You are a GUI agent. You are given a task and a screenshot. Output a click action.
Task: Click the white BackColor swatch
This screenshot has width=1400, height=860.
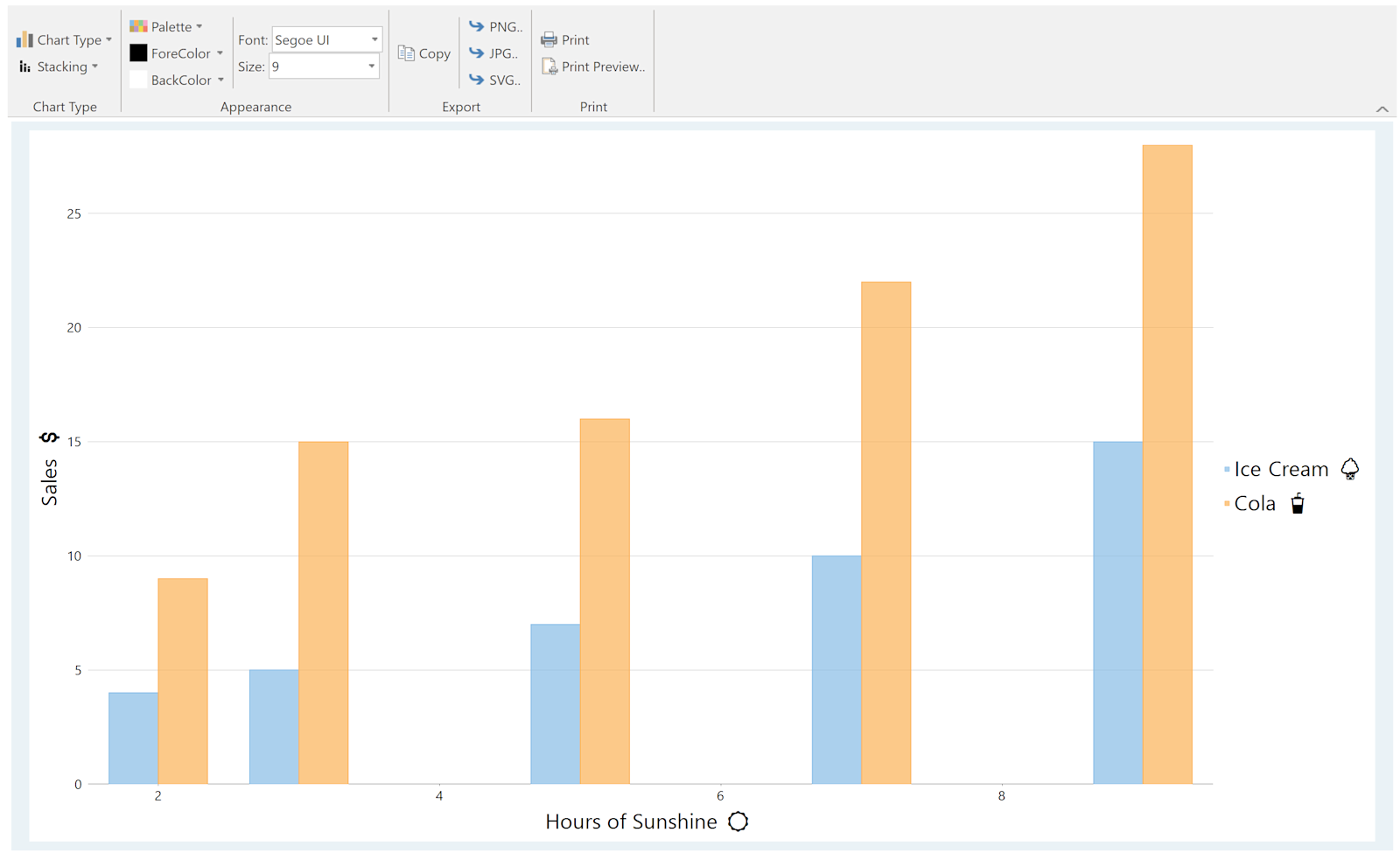pyautogui.click(x=138, y=80)
